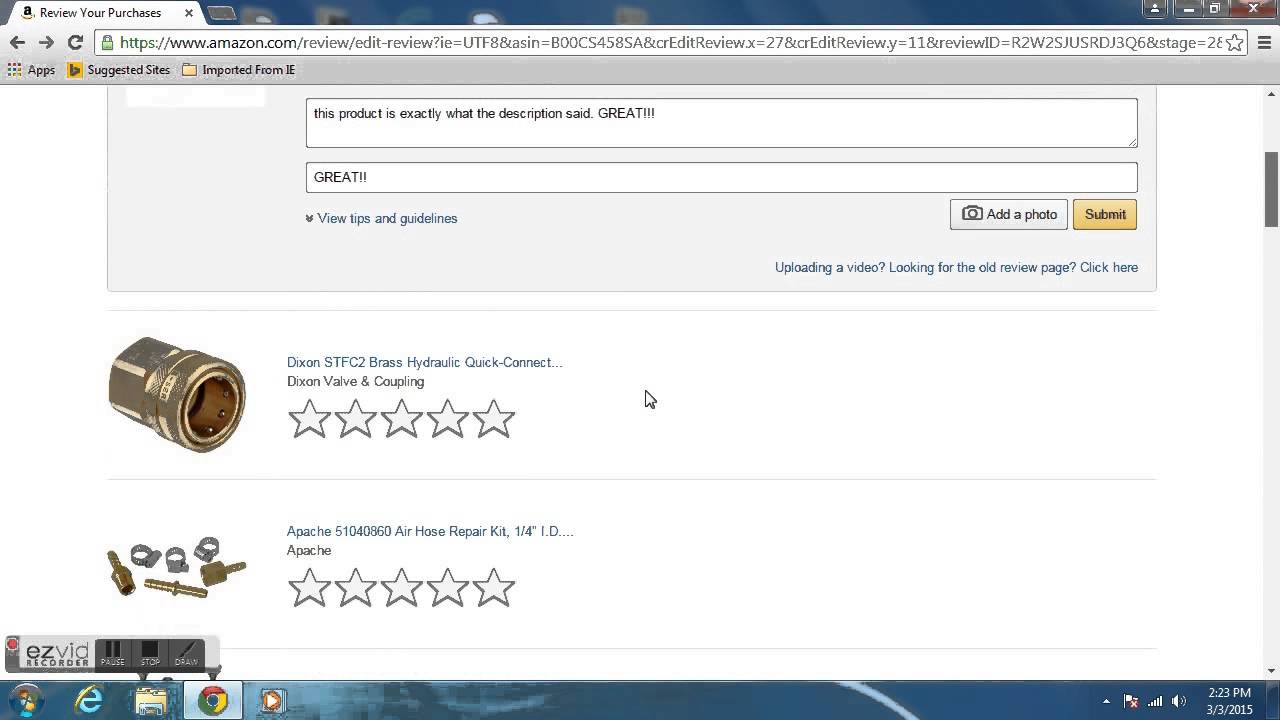The width and height of the screenshot is (1280, 720).
Task: Click the Apache brand text
Action: [x=309, y=550]
